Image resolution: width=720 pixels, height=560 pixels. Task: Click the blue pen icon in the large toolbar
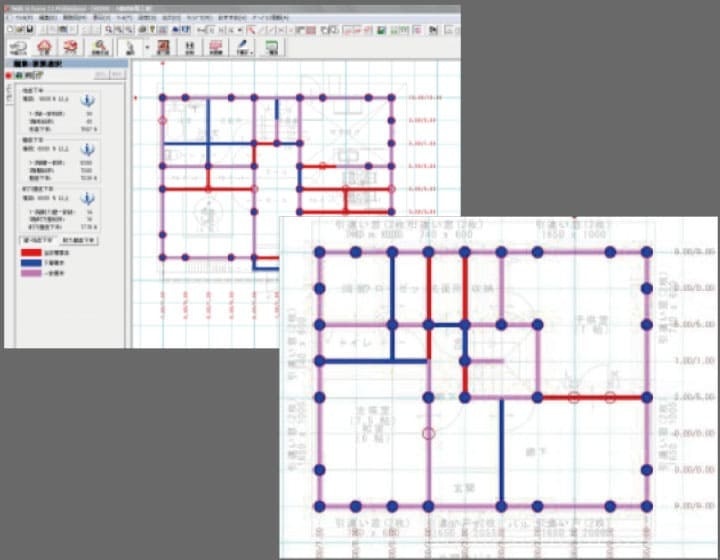(x=244, y=47)
